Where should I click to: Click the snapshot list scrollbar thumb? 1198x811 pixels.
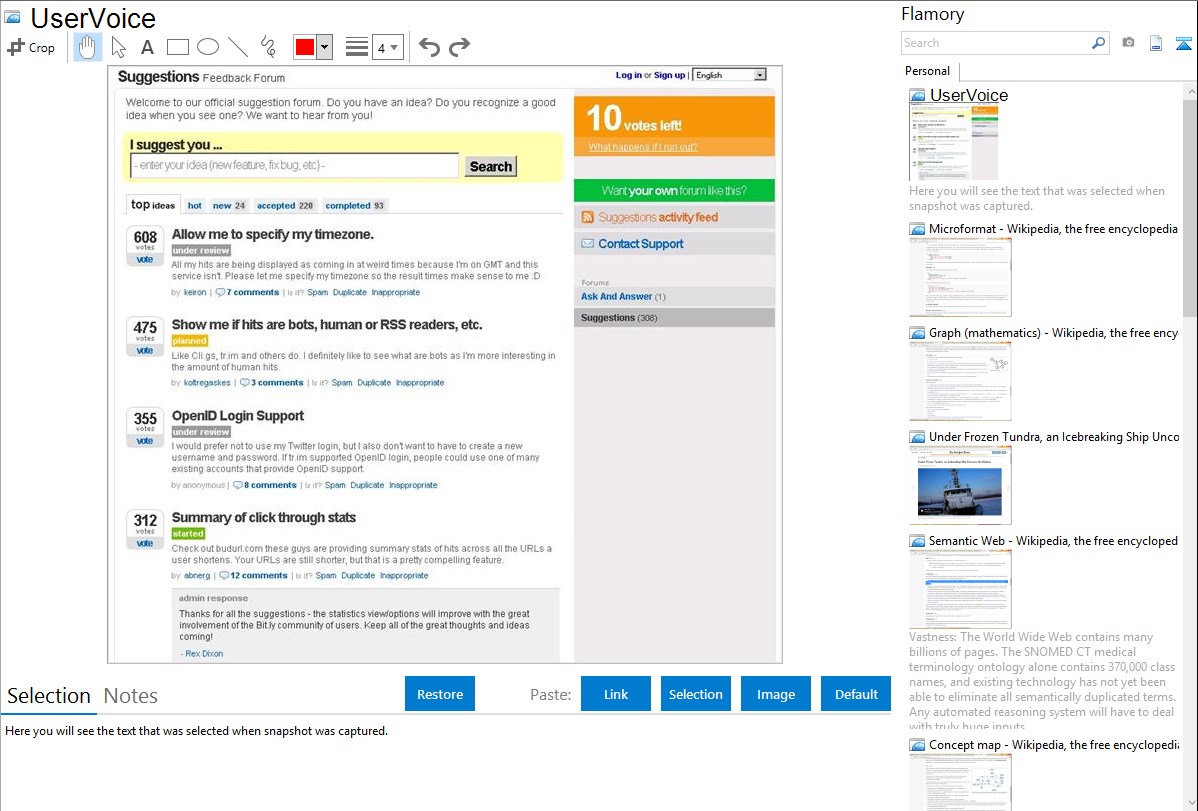[x=1190, y=207]
